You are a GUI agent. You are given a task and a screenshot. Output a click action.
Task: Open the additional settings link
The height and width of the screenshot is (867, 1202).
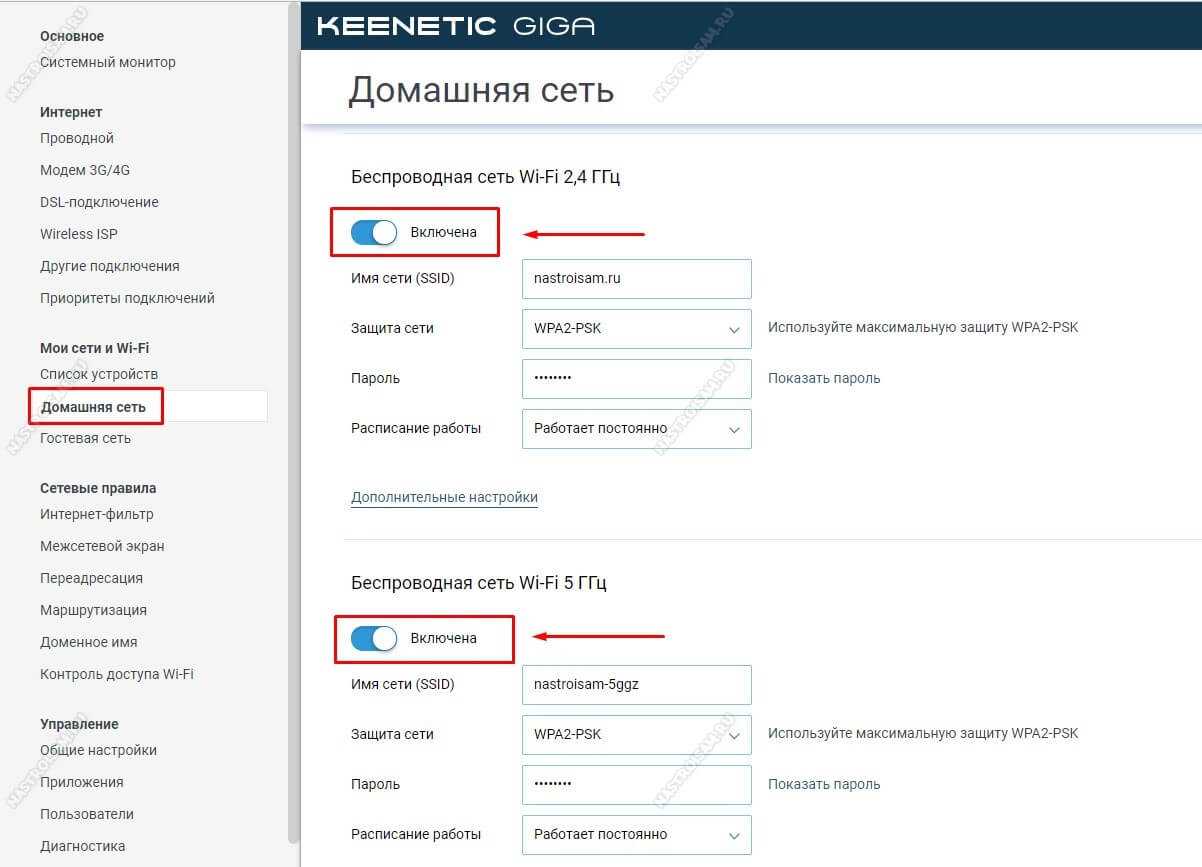coord(444,497)
